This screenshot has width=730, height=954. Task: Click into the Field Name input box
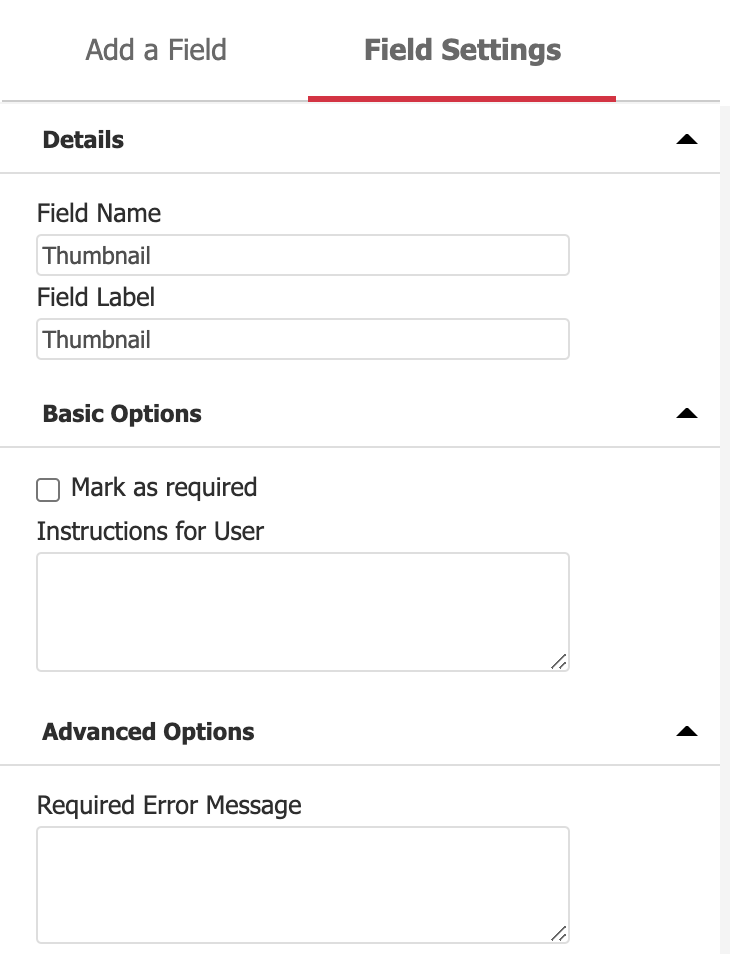[x=302, y=256]
